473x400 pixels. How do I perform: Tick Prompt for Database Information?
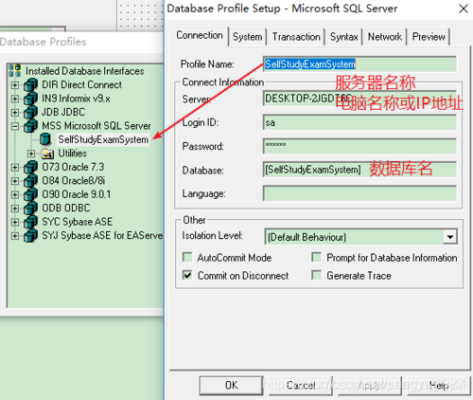coord(316,257)
